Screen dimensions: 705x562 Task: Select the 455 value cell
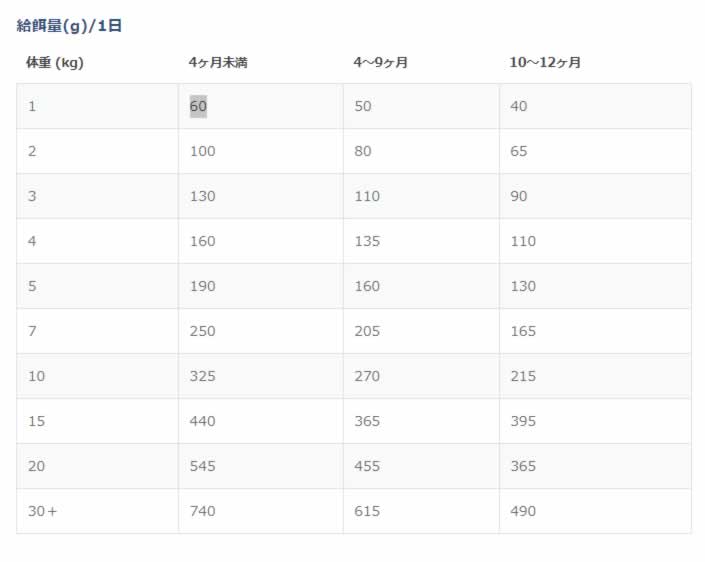pos(367,466)
